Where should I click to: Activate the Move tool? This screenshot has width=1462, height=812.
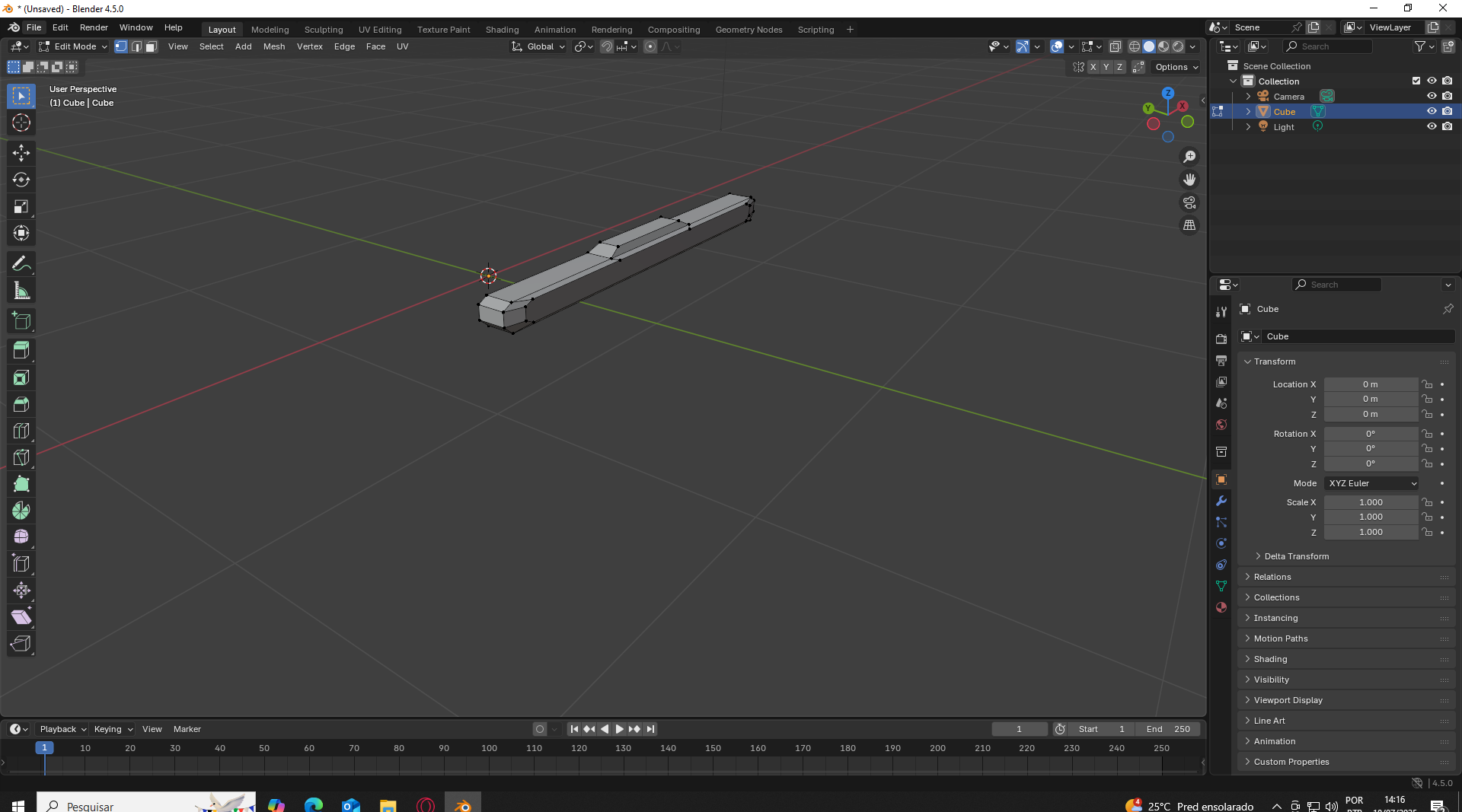click(21, 153)
